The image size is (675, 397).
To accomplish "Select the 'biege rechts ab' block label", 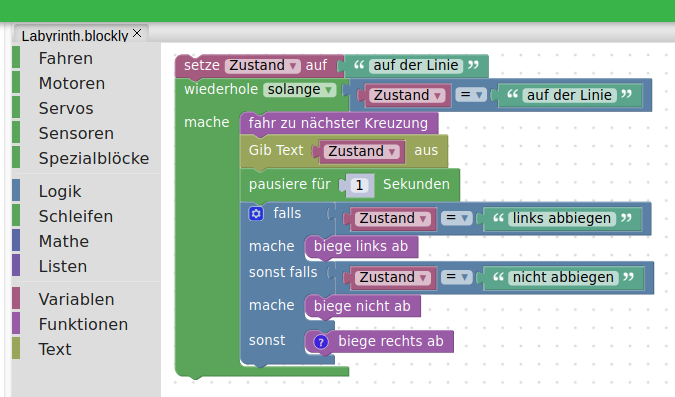I will coord(390,341).
